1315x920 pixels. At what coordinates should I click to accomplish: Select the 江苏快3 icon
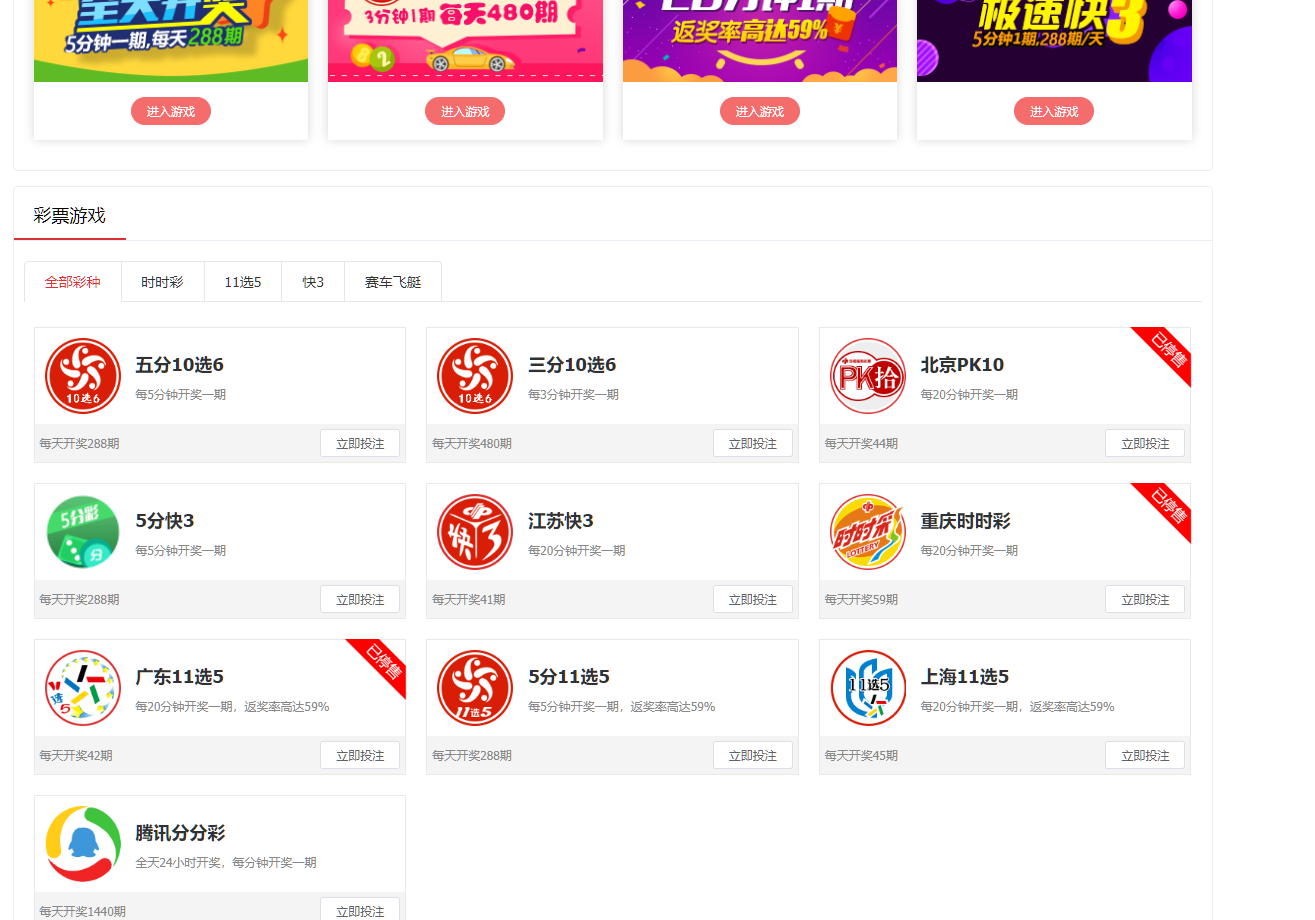(x=475, y=531)
